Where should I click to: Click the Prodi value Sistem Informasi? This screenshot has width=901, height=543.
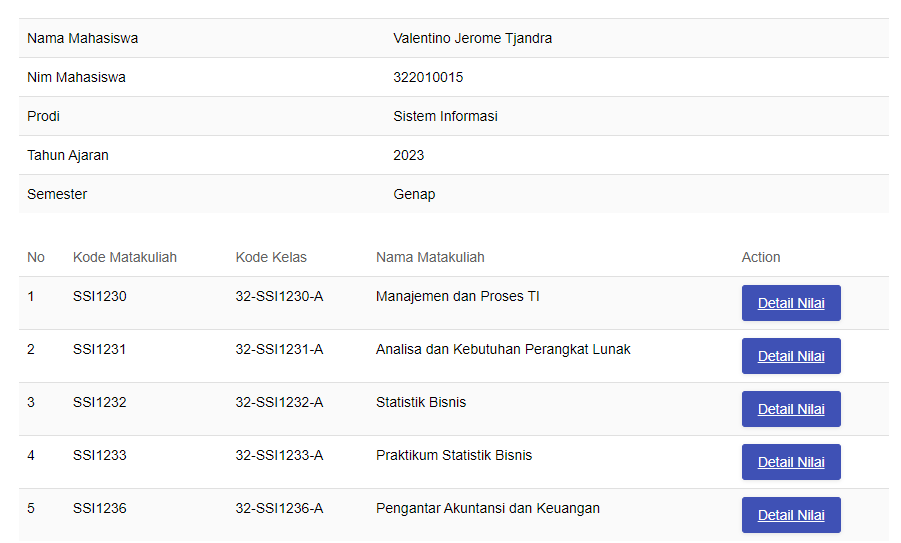coord(445,116)
